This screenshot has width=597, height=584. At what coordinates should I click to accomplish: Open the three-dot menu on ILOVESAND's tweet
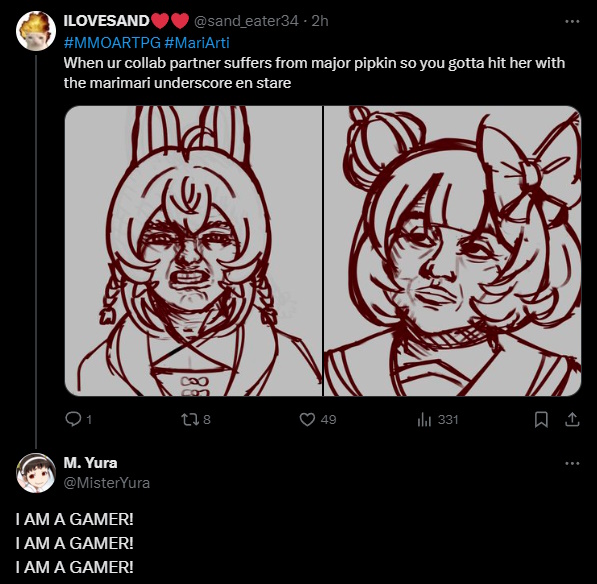[572, 22]
